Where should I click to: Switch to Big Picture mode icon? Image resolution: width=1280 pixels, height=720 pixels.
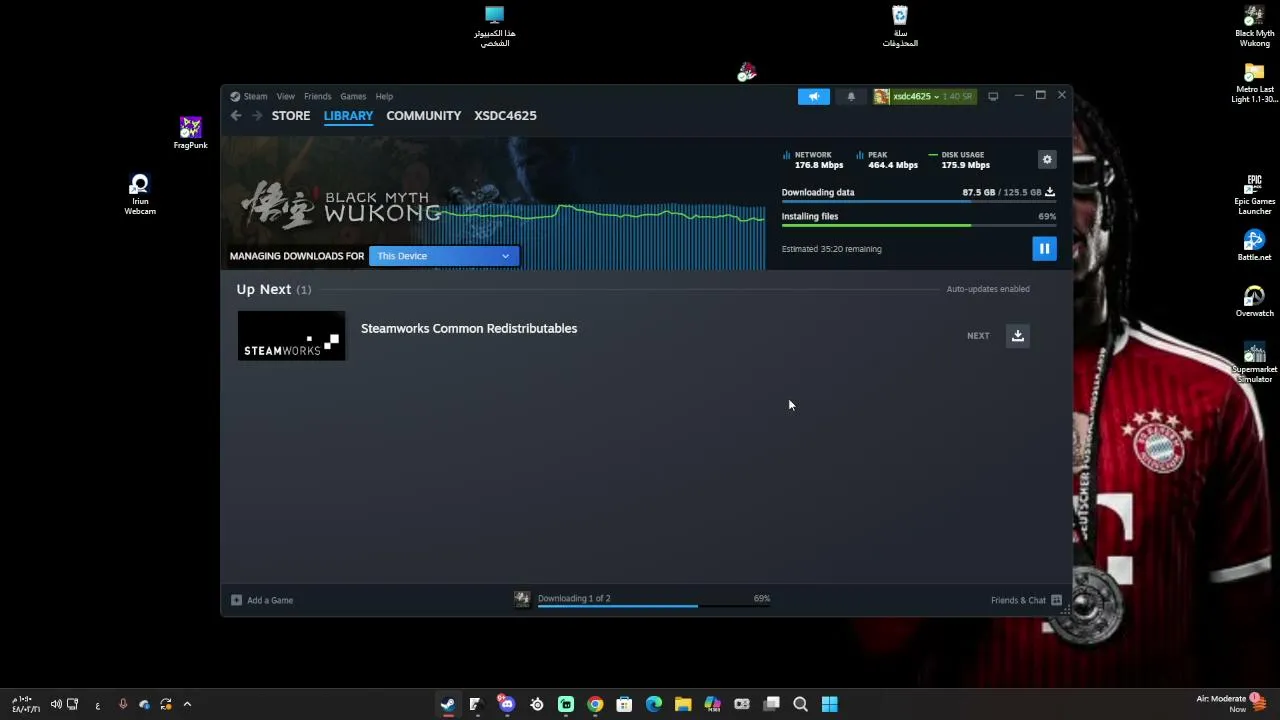coord(993,96)
